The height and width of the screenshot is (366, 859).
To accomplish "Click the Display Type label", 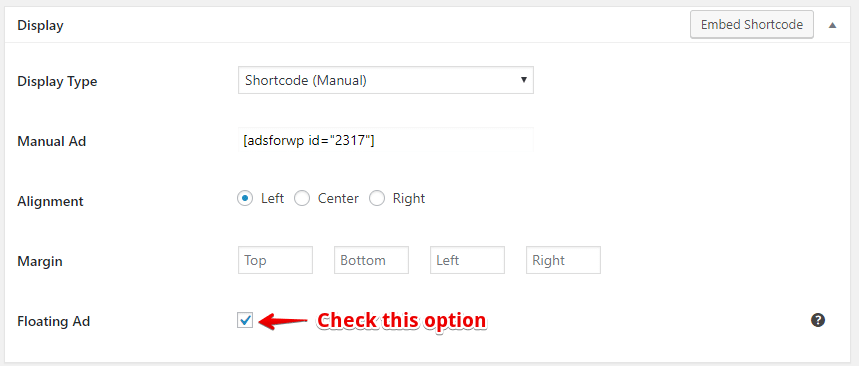I will click(x=58, y=82).
